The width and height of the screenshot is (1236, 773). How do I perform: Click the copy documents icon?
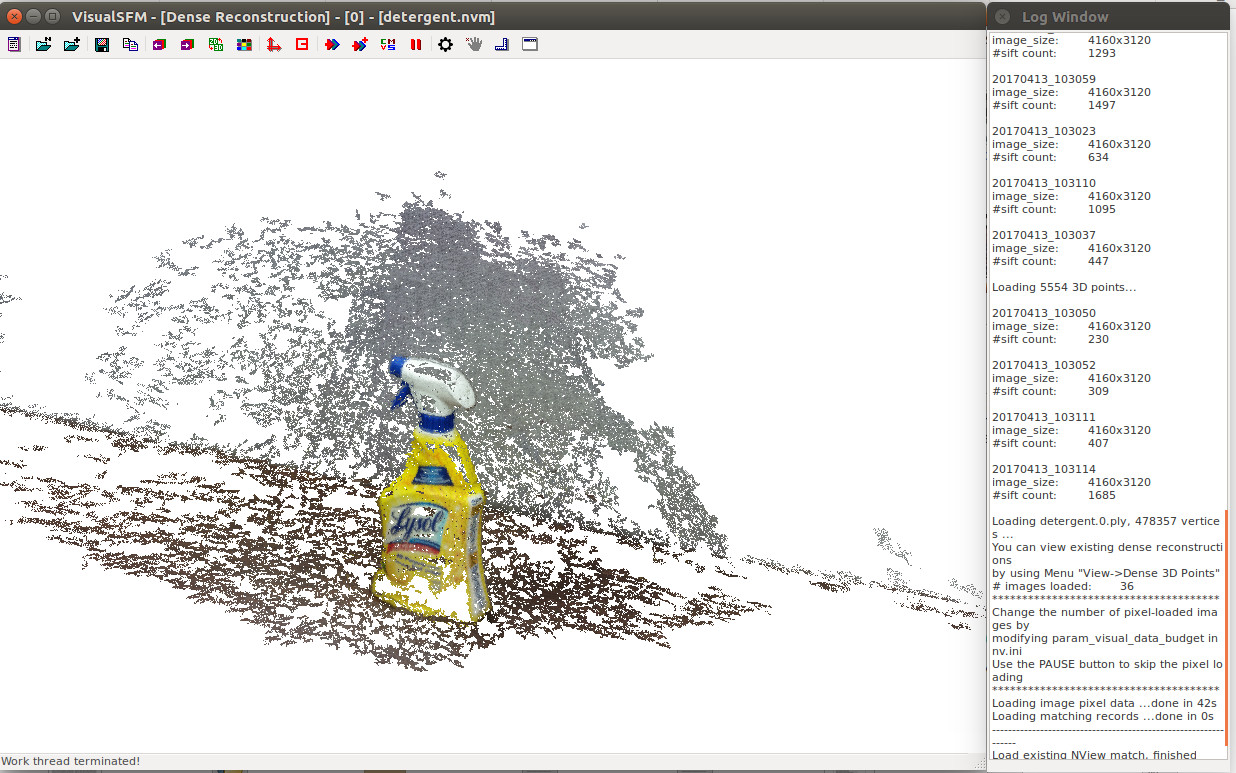point(130,45)
